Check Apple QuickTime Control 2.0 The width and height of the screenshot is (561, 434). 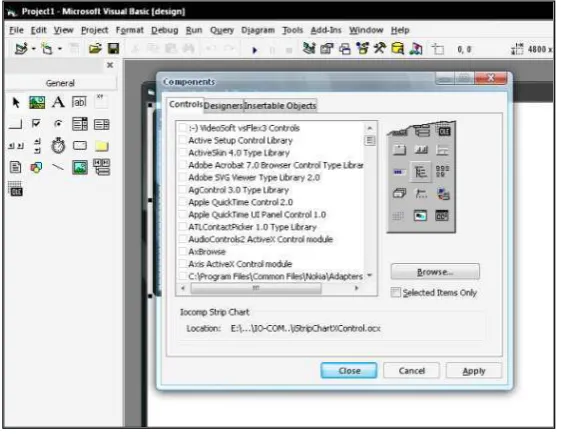tap(182, 202)
